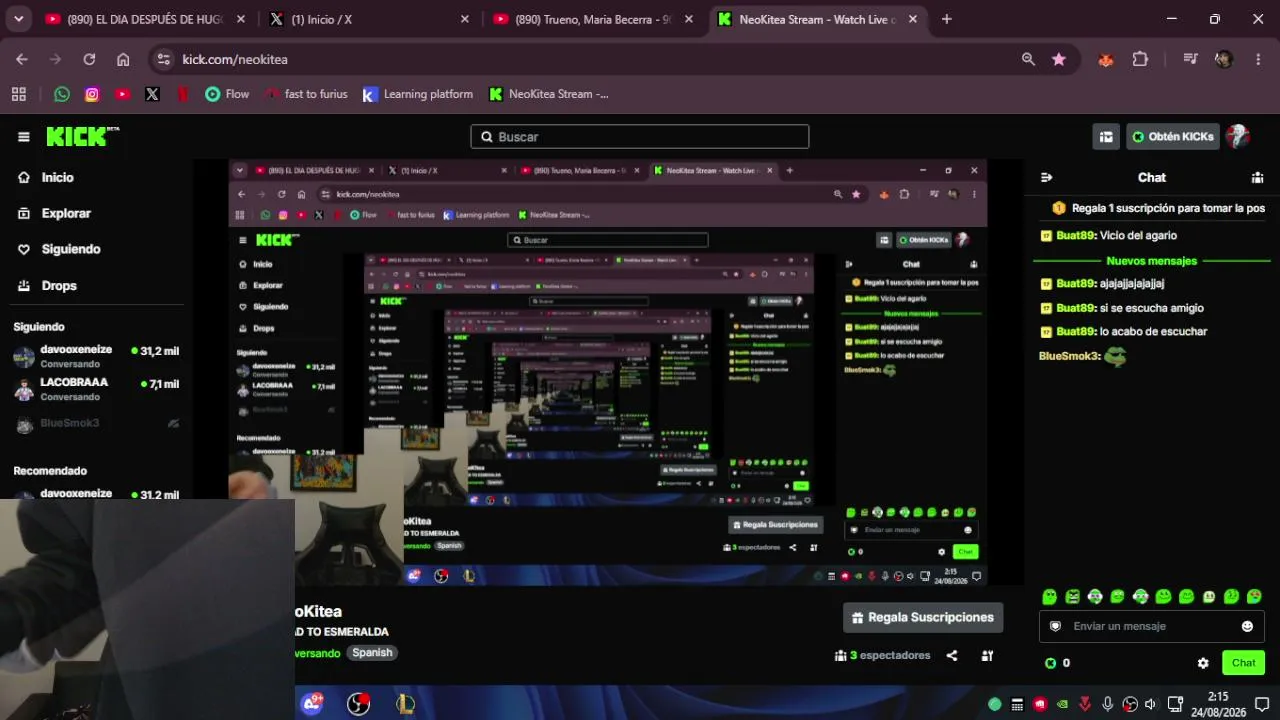Open the X bookmark icon
Image resolution: width=1280 pixels, height=720 pixels.
coord(152,94)
